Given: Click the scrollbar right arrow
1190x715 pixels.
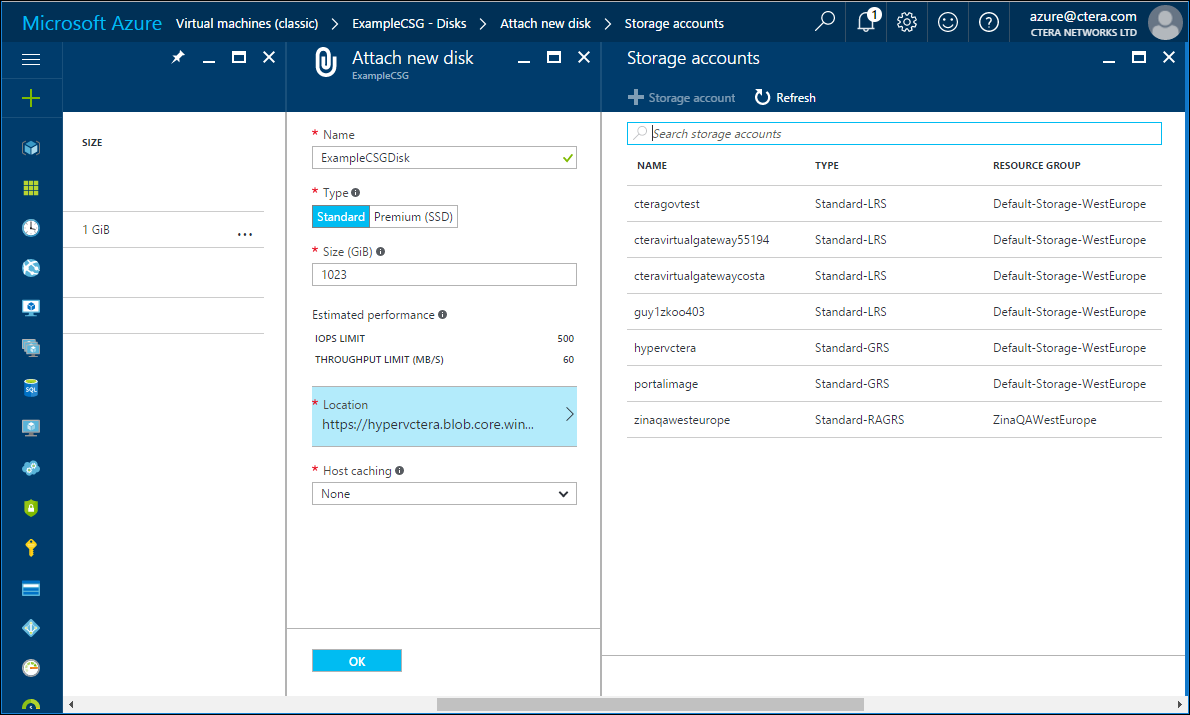Looking at the screenshot, I should [x=1180, y=704].
